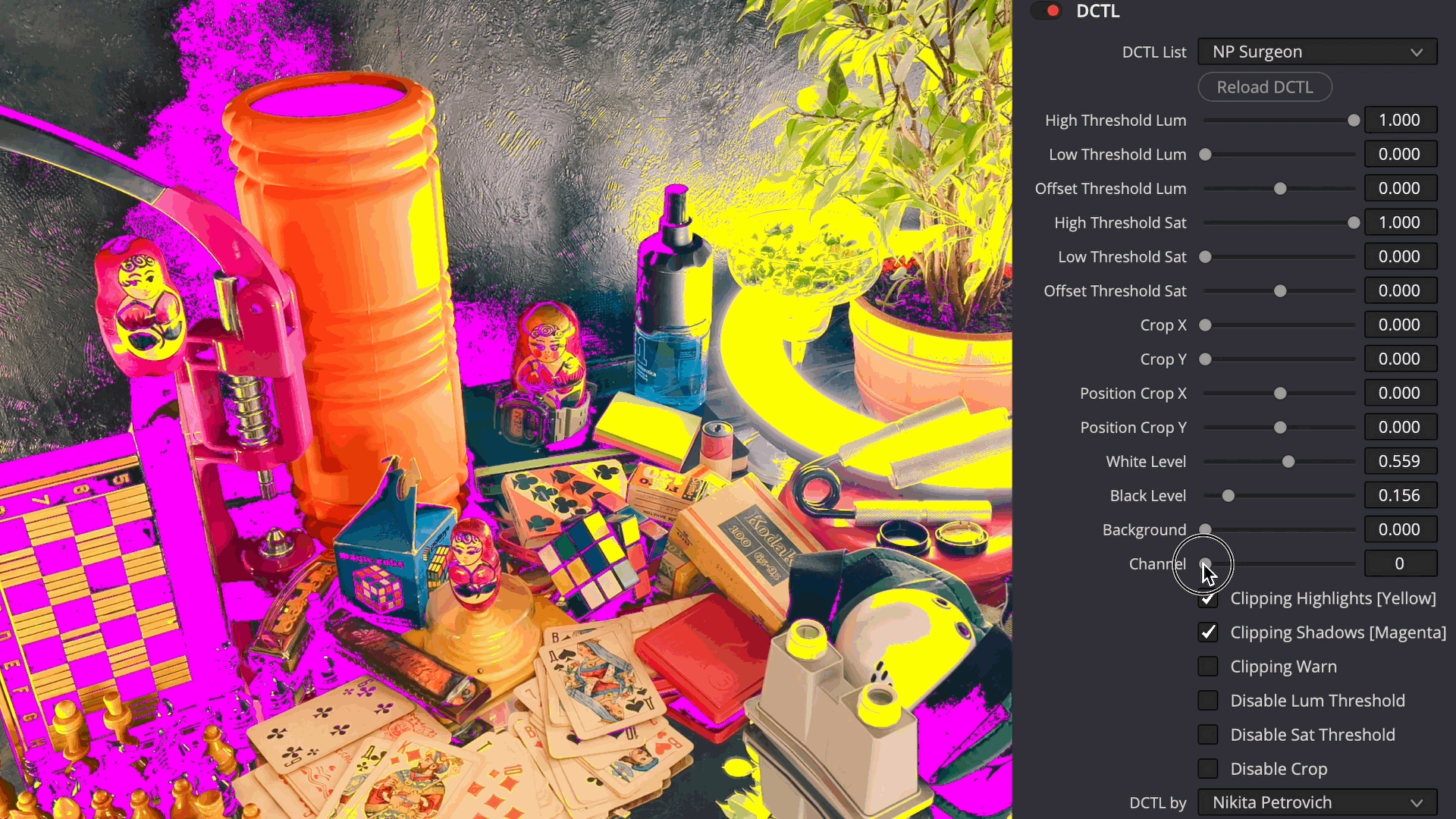Disable Clipping Shadows Magenta checkbox

point(1209,632)
